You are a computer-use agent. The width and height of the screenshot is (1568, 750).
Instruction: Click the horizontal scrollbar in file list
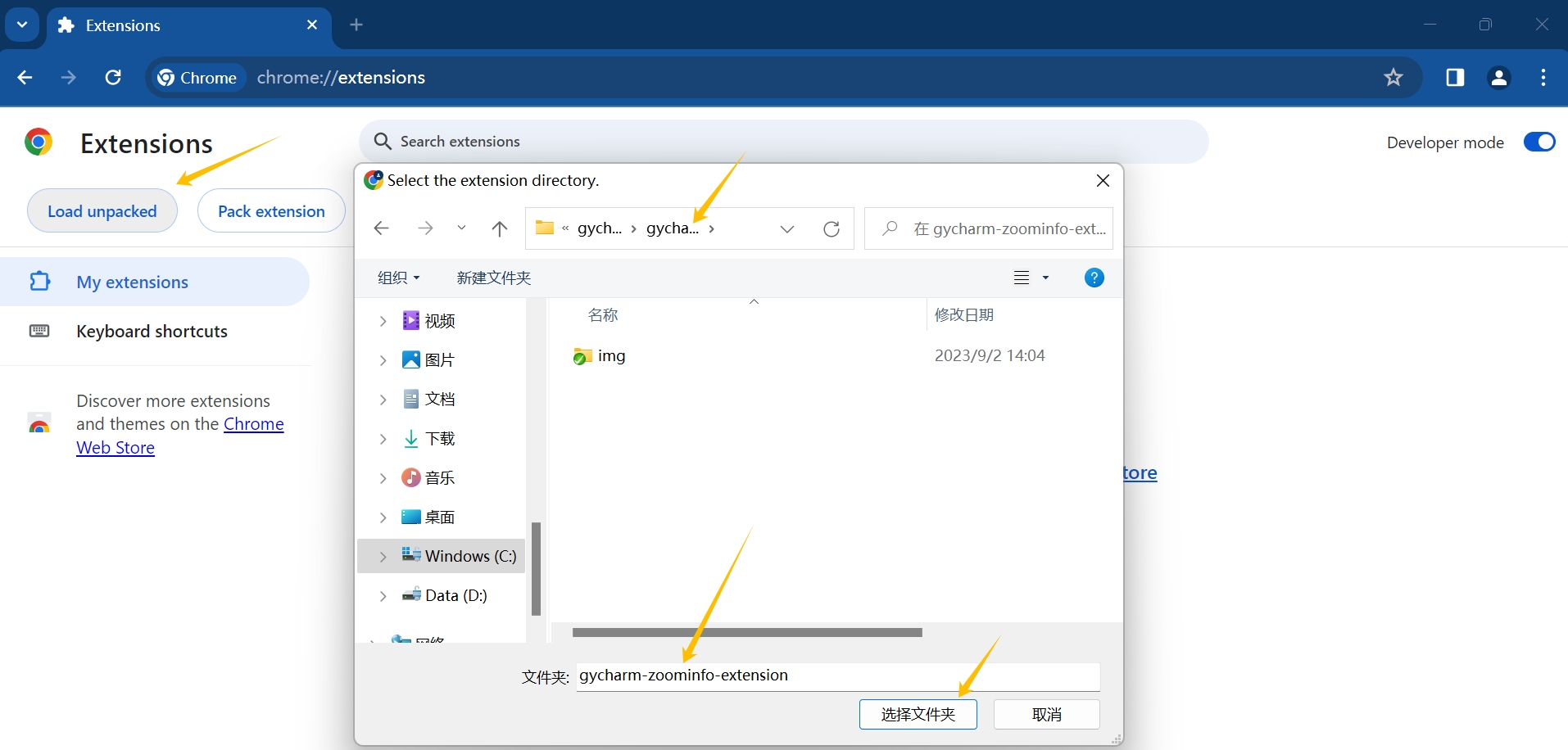tap(747, 632)
